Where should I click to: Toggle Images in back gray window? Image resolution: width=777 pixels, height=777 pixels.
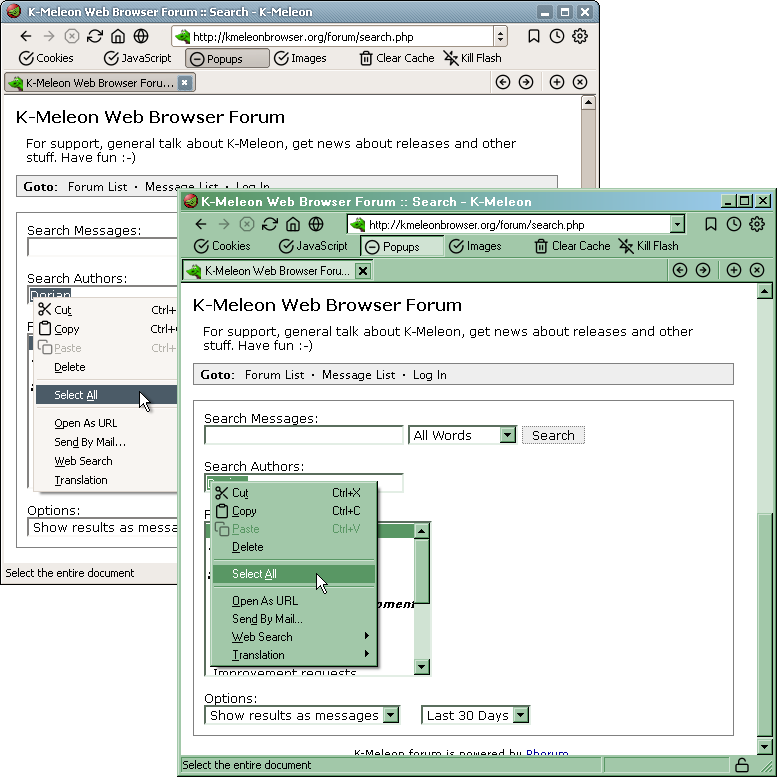[x=299, y=58]
